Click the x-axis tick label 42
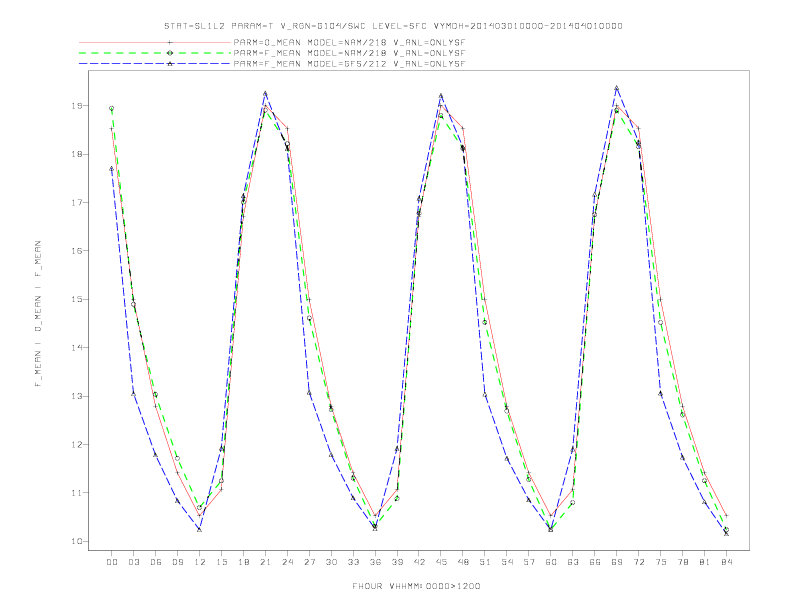Screen dimensions: 792x612 (x=419, y=562)
